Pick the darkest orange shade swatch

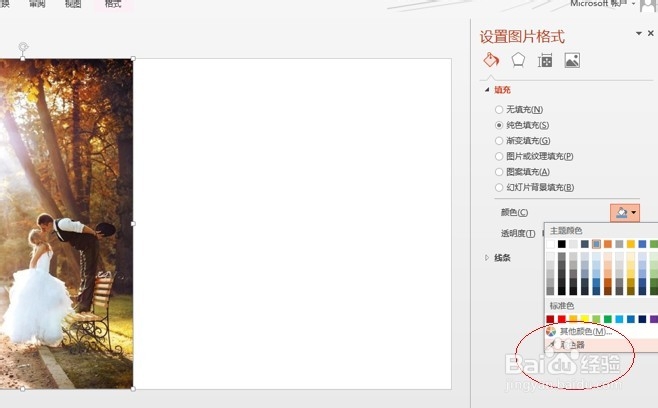(x=608, y=291)
